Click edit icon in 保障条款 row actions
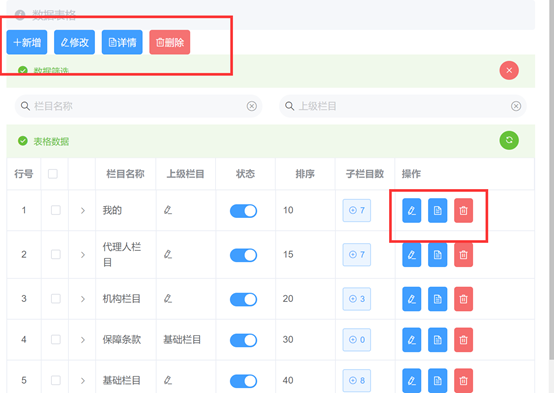Image resolution: width=554 pixels, height=393 pixels. 412,340
